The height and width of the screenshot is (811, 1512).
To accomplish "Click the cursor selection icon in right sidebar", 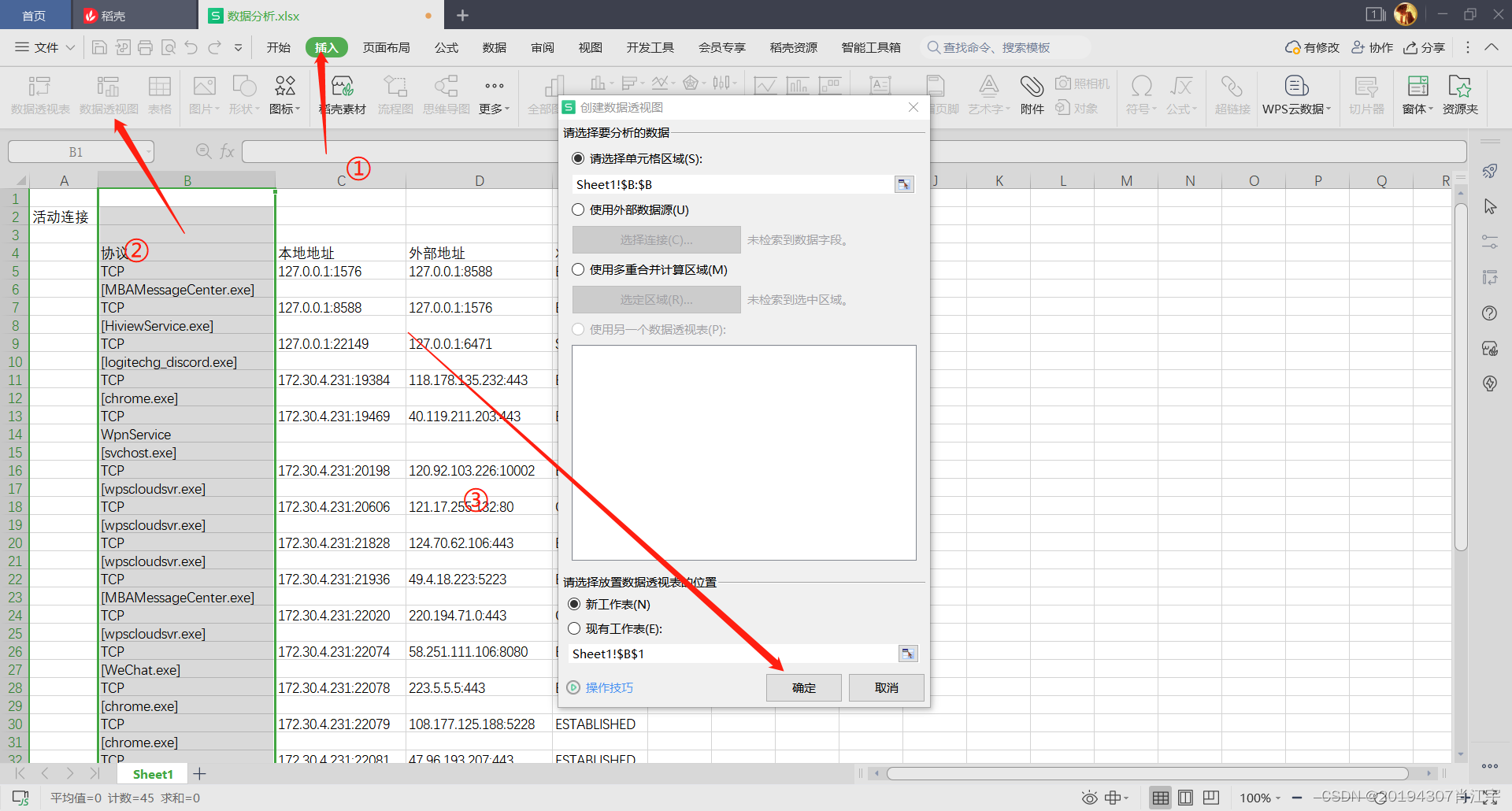I will (x=1489, y=206).
